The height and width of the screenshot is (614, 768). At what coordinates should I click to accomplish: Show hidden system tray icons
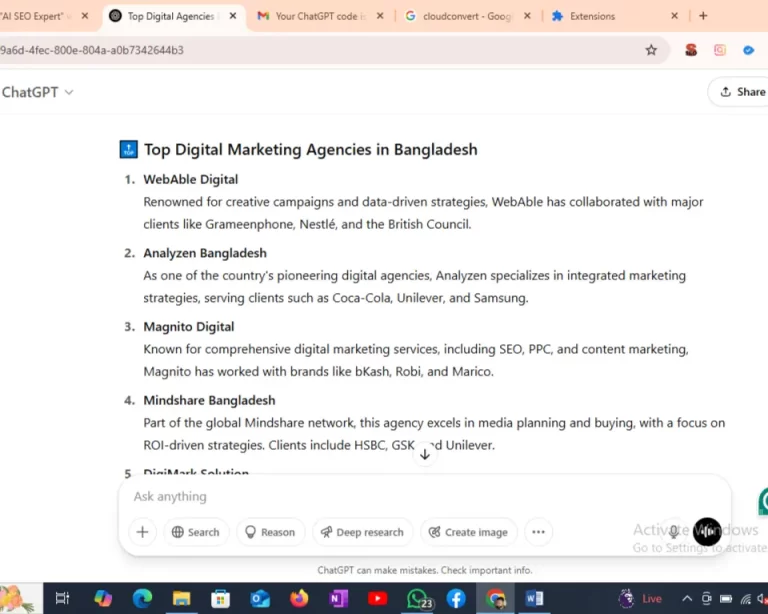click(687, 598)
